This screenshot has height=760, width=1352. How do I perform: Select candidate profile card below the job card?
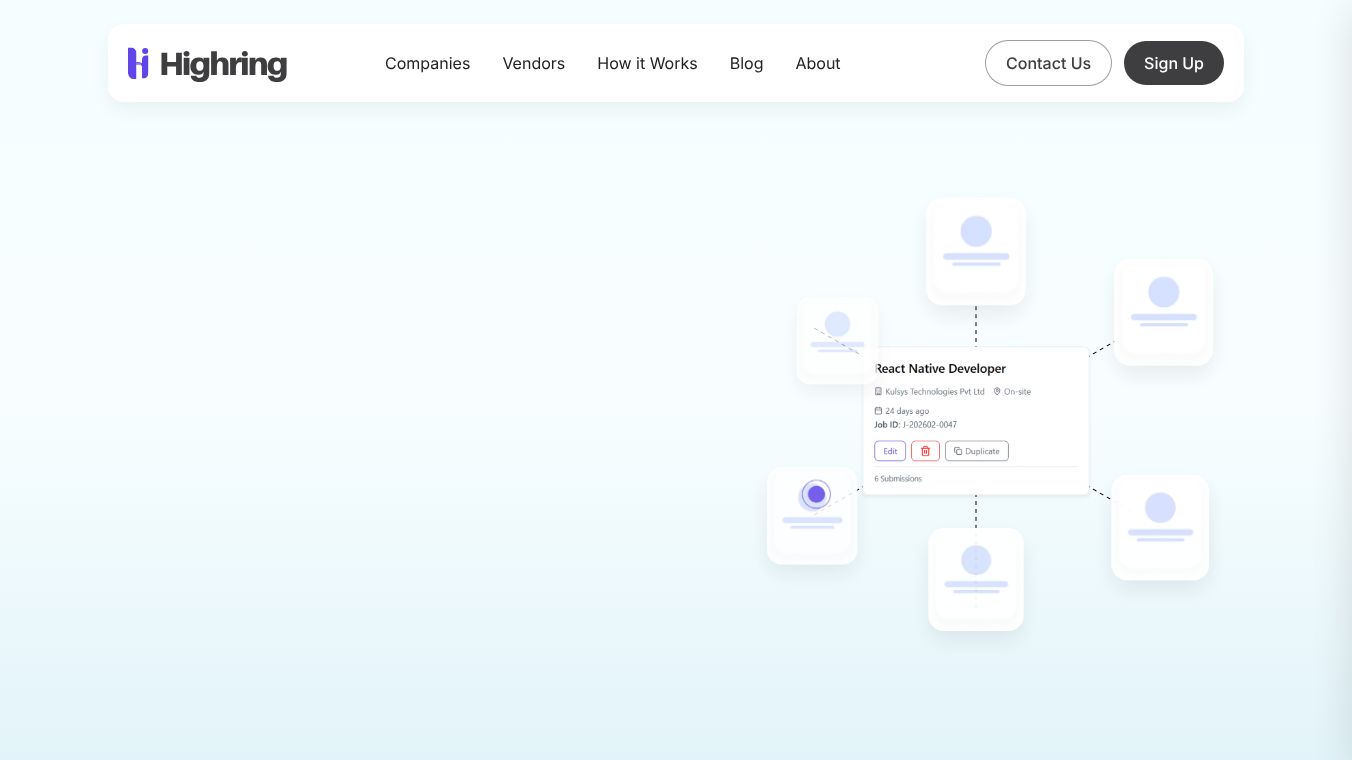[x=976, y=579]
